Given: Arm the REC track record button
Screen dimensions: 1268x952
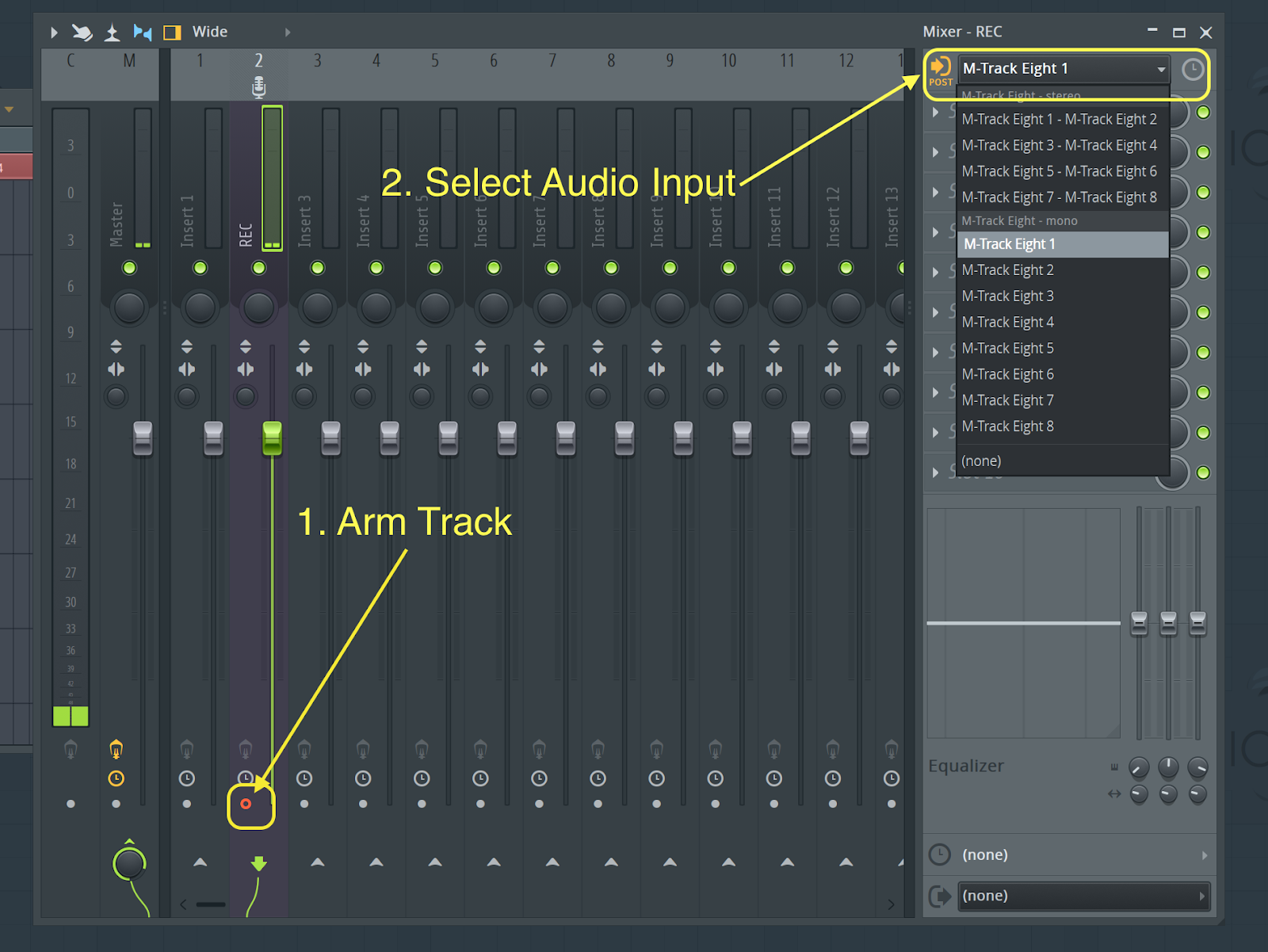Looking at the screenshot, I should coord(246,804).
